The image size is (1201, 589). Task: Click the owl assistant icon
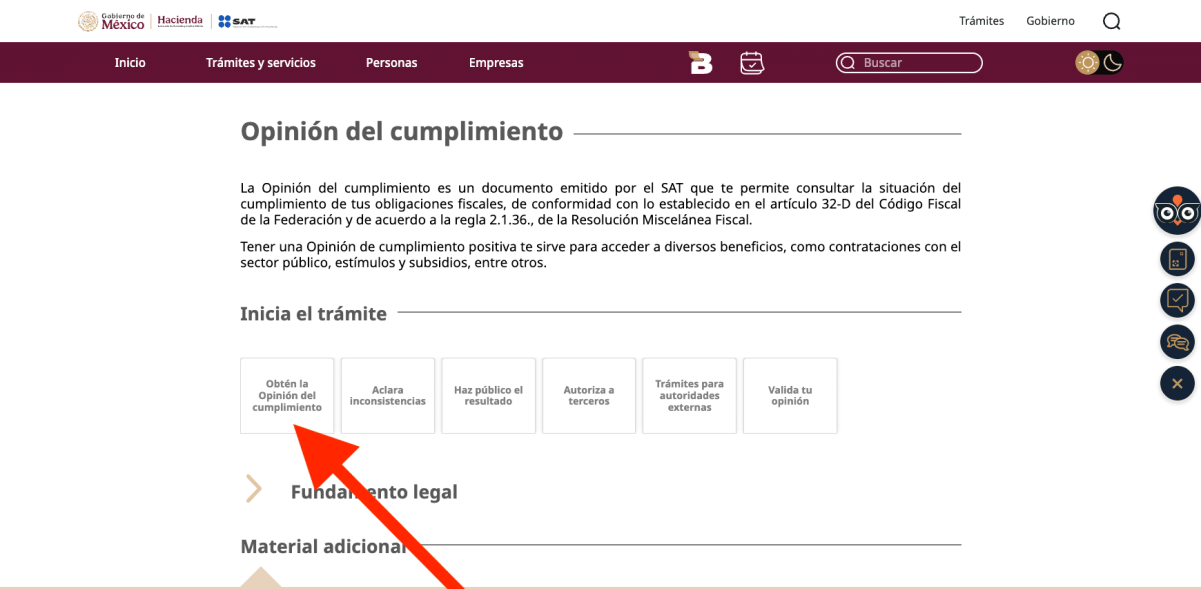point(1177,210)
